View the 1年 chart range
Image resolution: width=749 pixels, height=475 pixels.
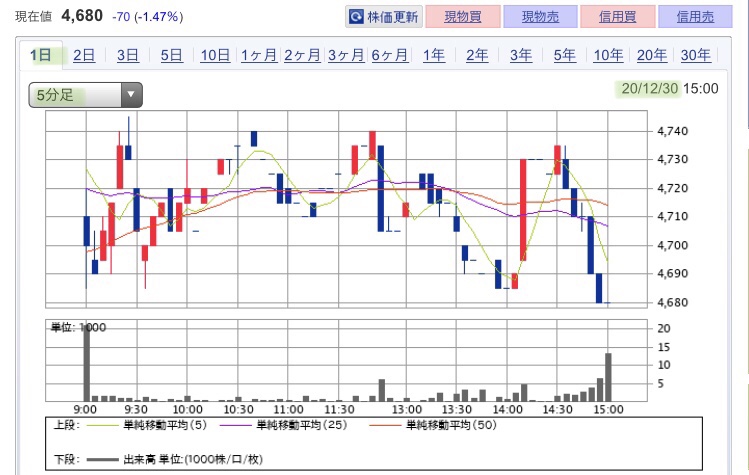[434, 55]
